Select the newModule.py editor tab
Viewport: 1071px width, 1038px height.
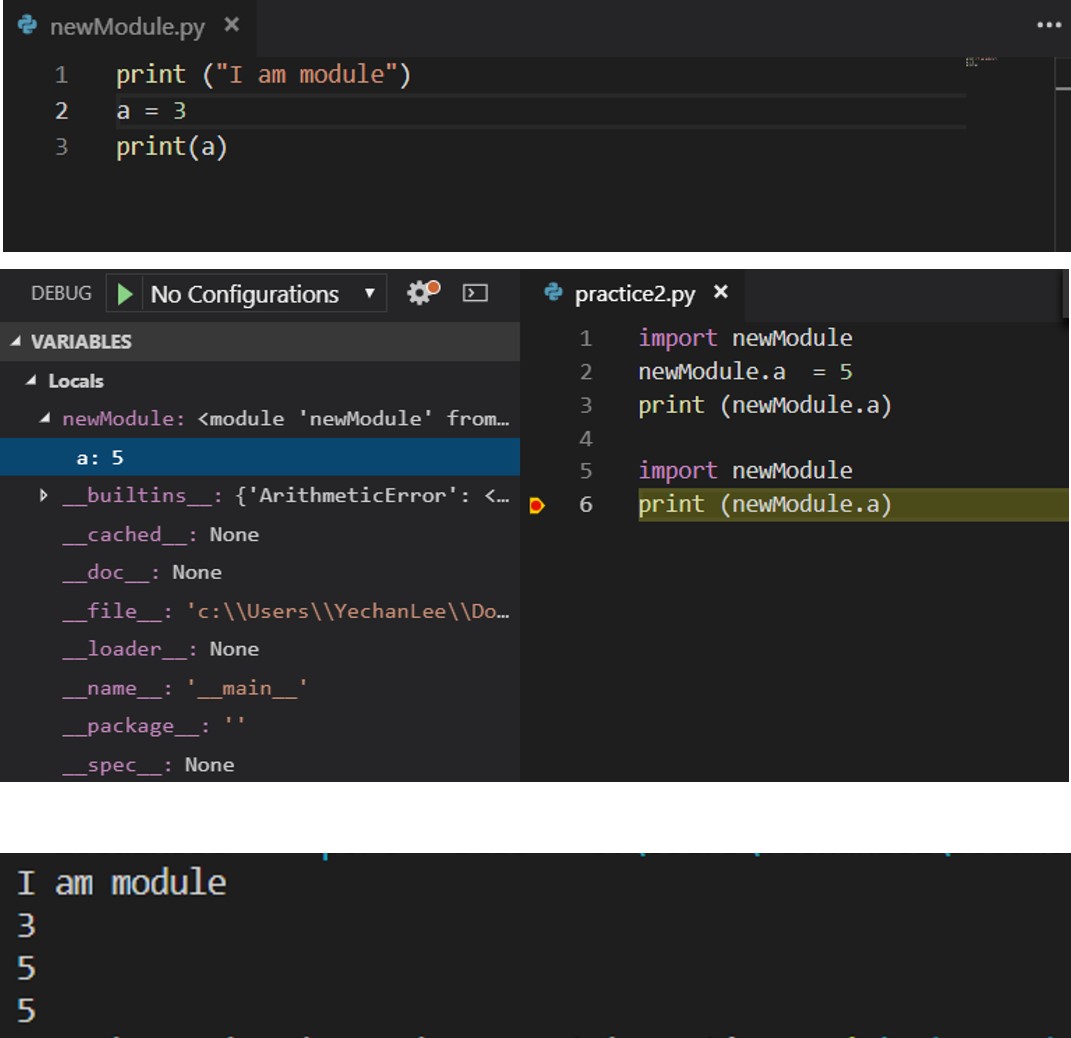[x=130, y=27]
